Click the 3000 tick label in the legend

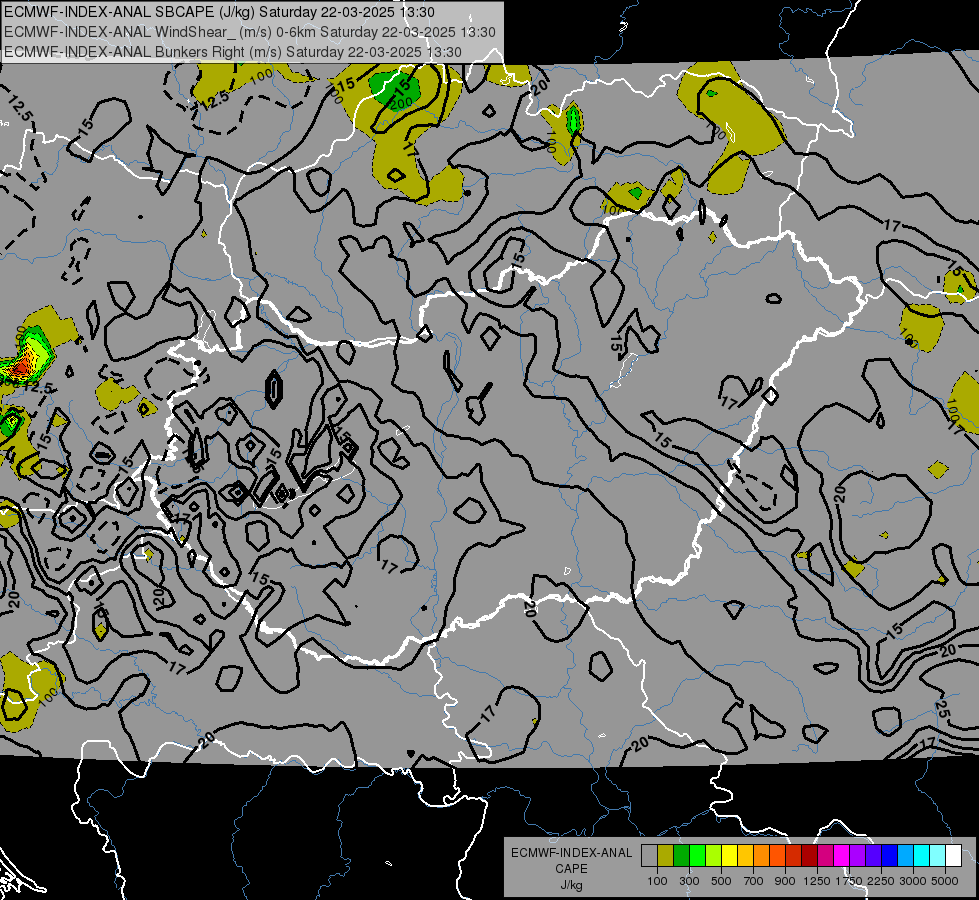tap(913, 881)
